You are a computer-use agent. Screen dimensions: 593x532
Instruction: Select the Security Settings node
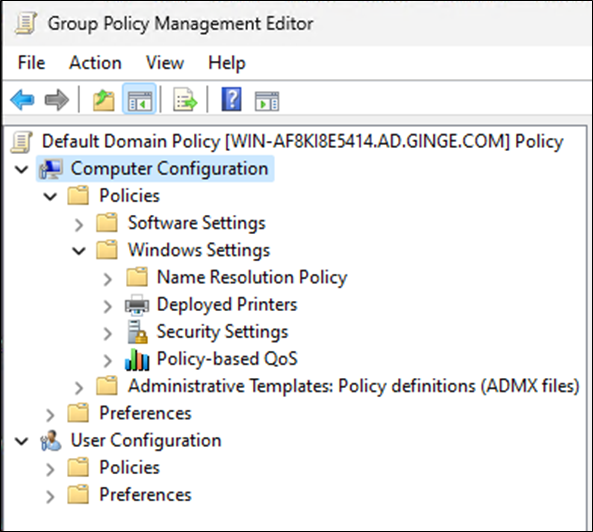coord(222,332)
